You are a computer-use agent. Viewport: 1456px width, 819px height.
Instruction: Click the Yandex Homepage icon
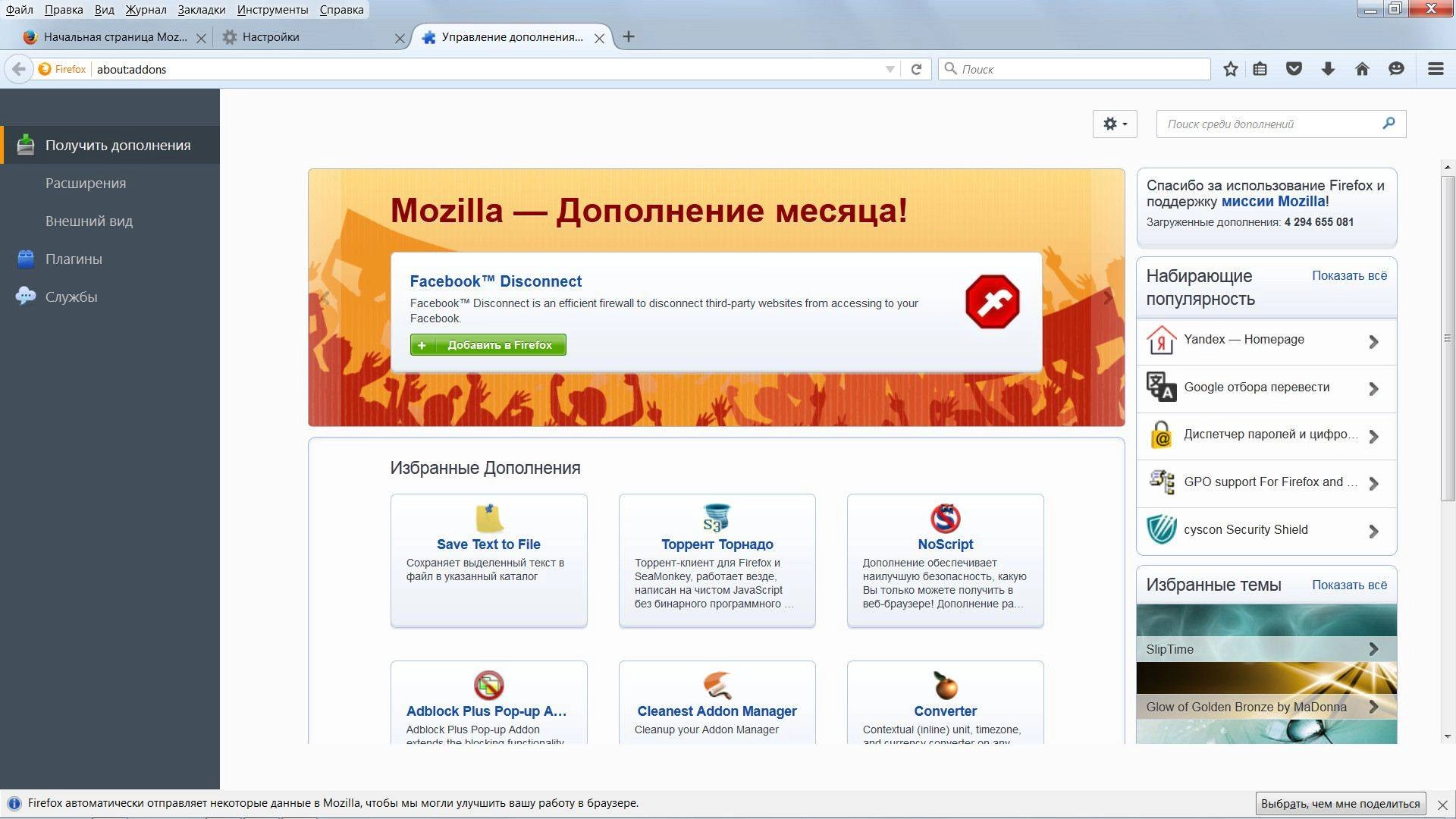click(x=1161, y=340)
